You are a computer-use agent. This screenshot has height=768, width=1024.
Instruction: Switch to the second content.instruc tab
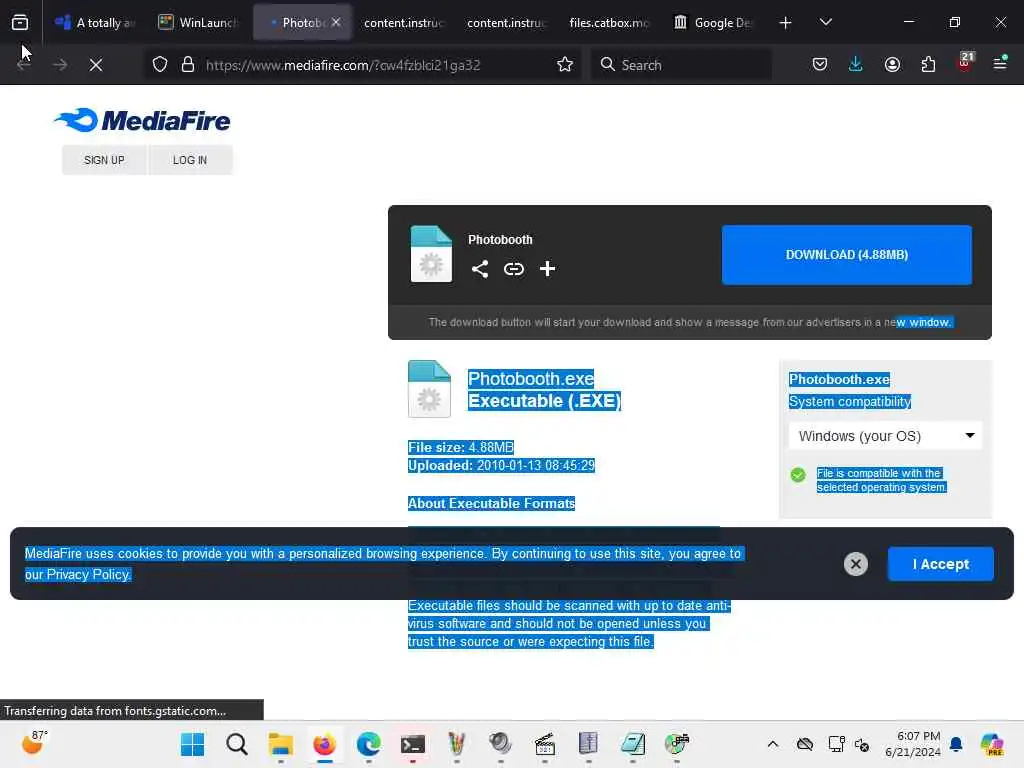507,22
